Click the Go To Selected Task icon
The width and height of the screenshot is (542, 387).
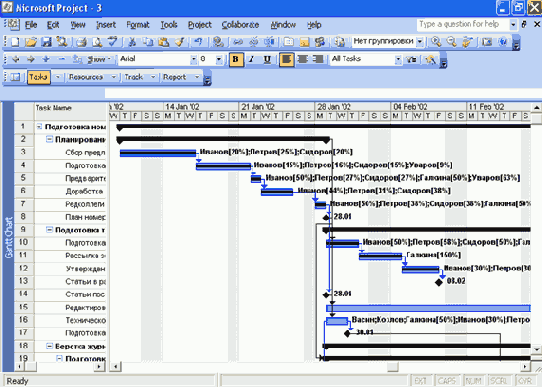[x=467, y=42]
